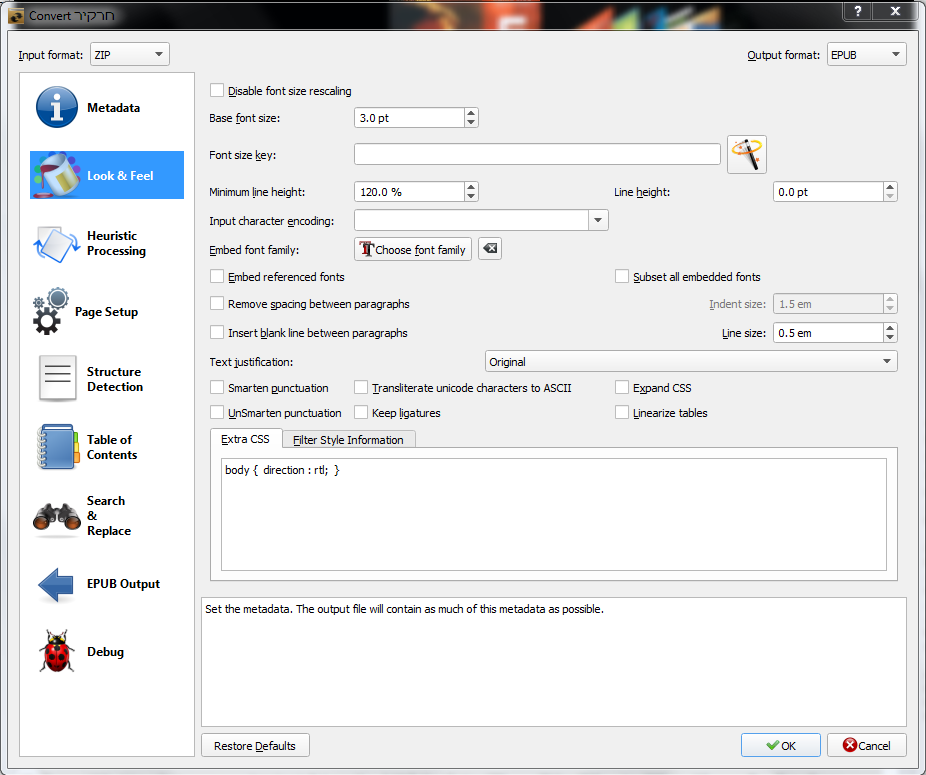Enable Insert blank line between paragraphs
The width and height of the screenshot is (926, 775).
click(x=217, y=333)
